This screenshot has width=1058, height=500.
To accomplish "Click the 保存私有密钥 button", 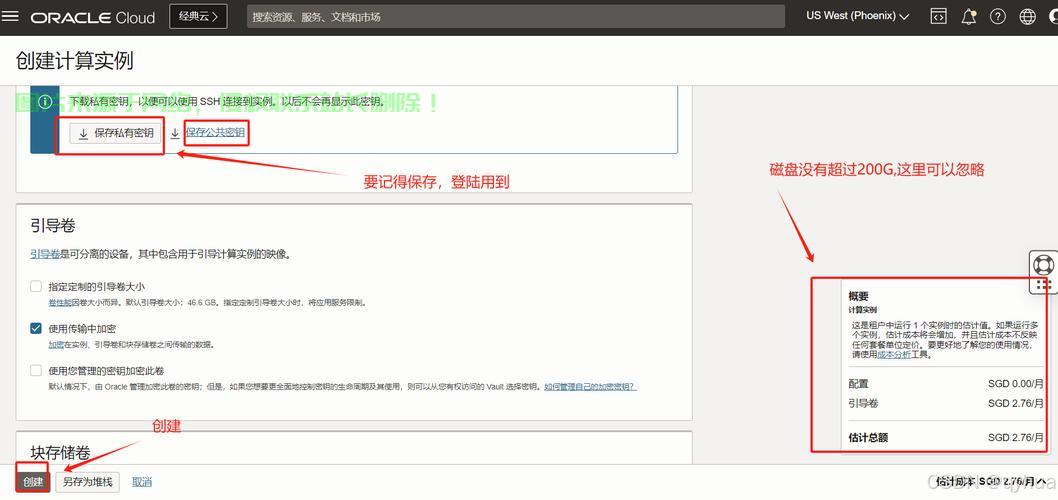I will tap(116, 134).
